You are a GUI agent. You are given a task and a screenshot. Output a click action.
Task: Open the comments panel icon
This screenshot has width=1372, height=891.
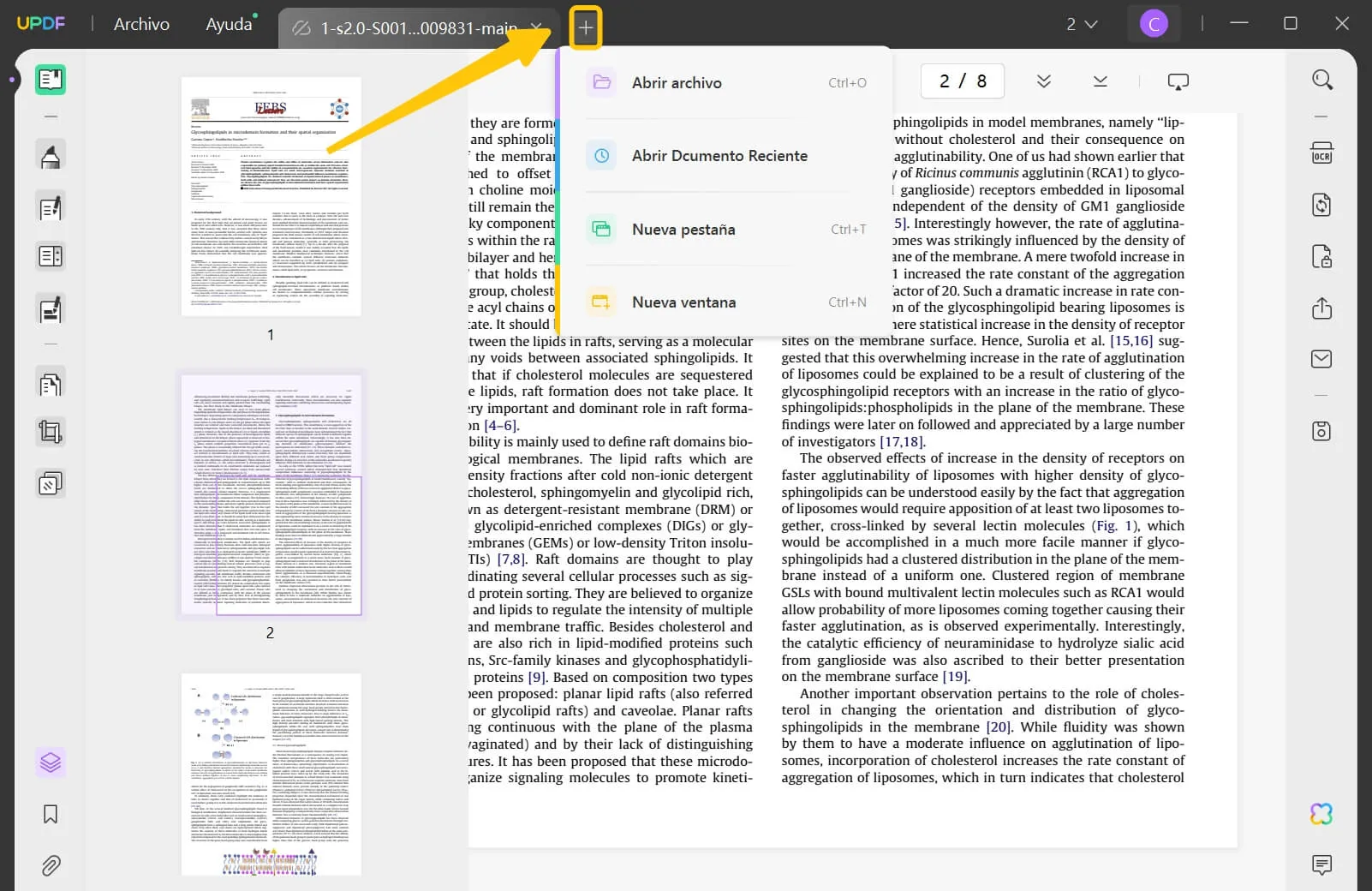pyautogui.click(x=1322, y=865)
